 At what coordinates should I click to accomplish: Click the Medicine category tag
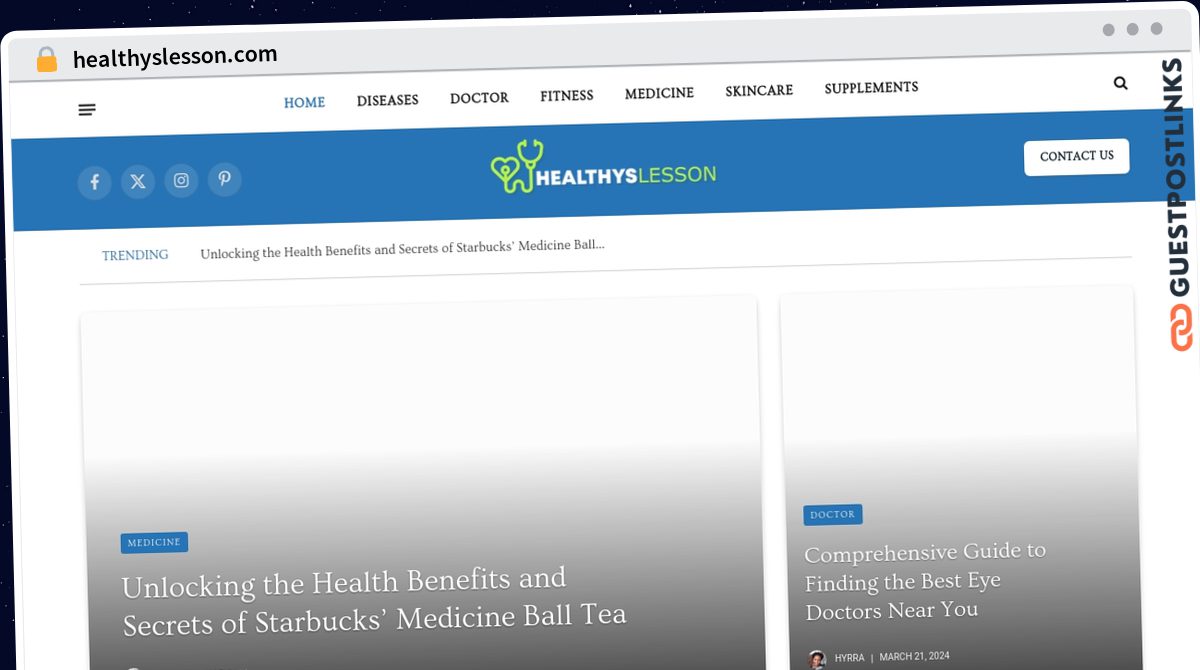154,543
